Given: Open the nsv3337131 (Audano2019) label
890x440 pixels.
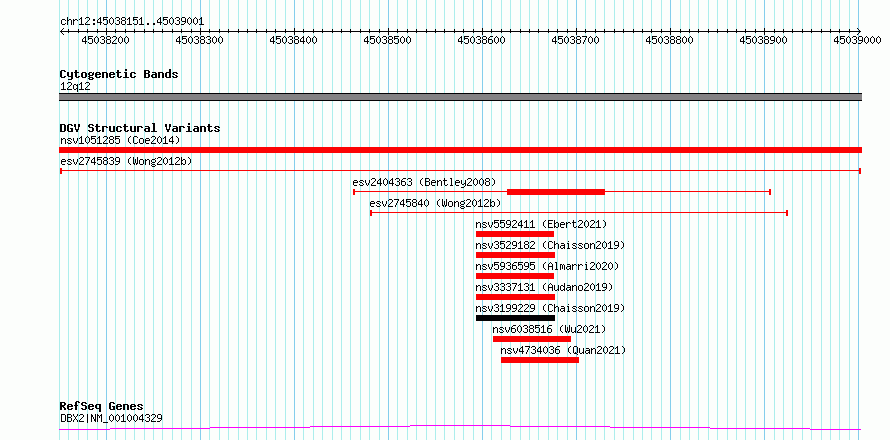Looking at the screenshot, I should (x=544, y=287).
